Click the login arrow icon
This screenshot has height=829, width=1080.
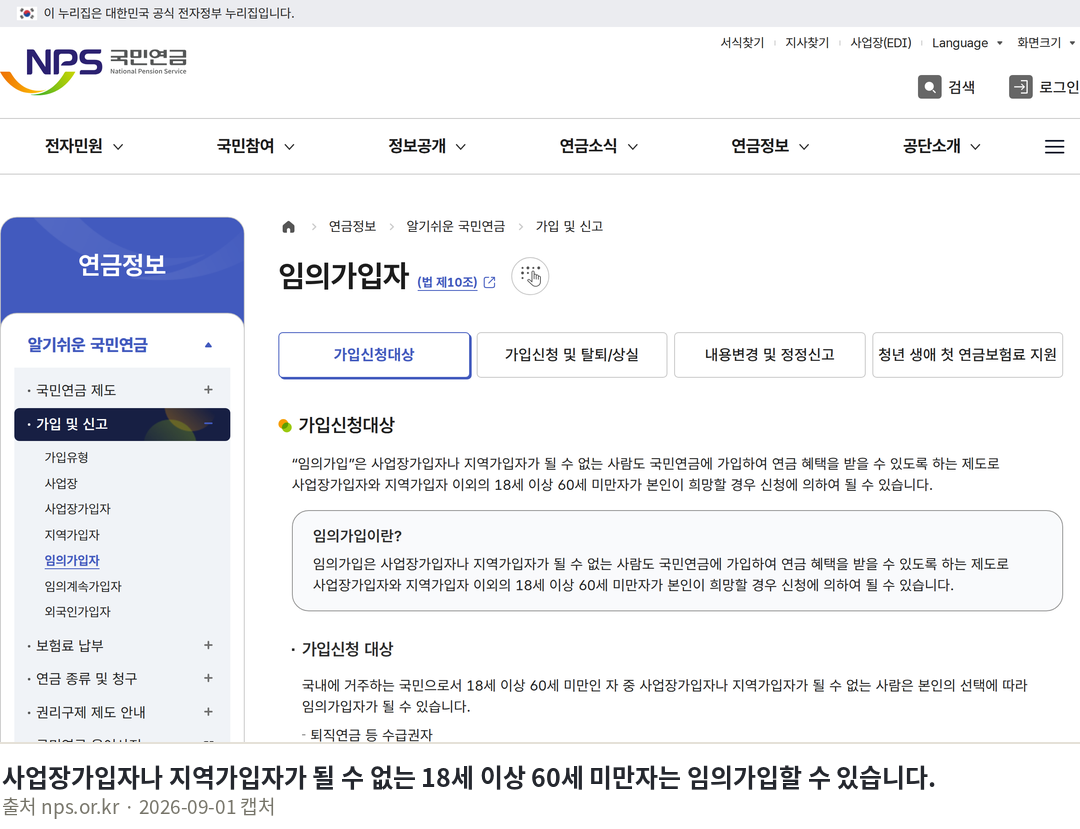tap(1020, 87)
